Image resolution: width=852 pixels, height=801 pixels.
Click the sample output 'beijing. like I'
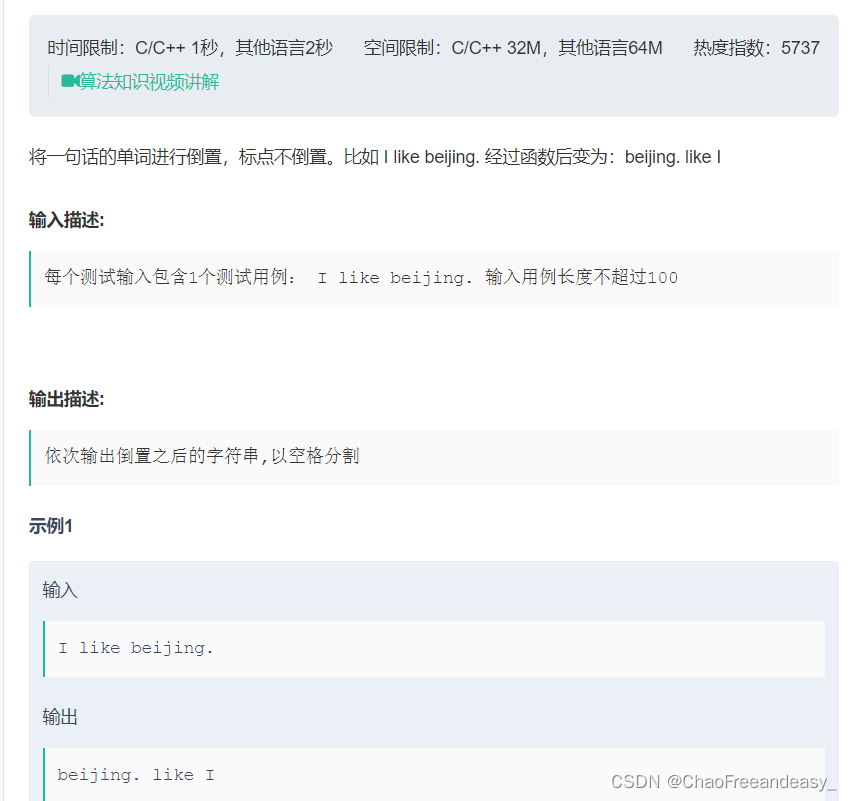[x=136, y=775]
